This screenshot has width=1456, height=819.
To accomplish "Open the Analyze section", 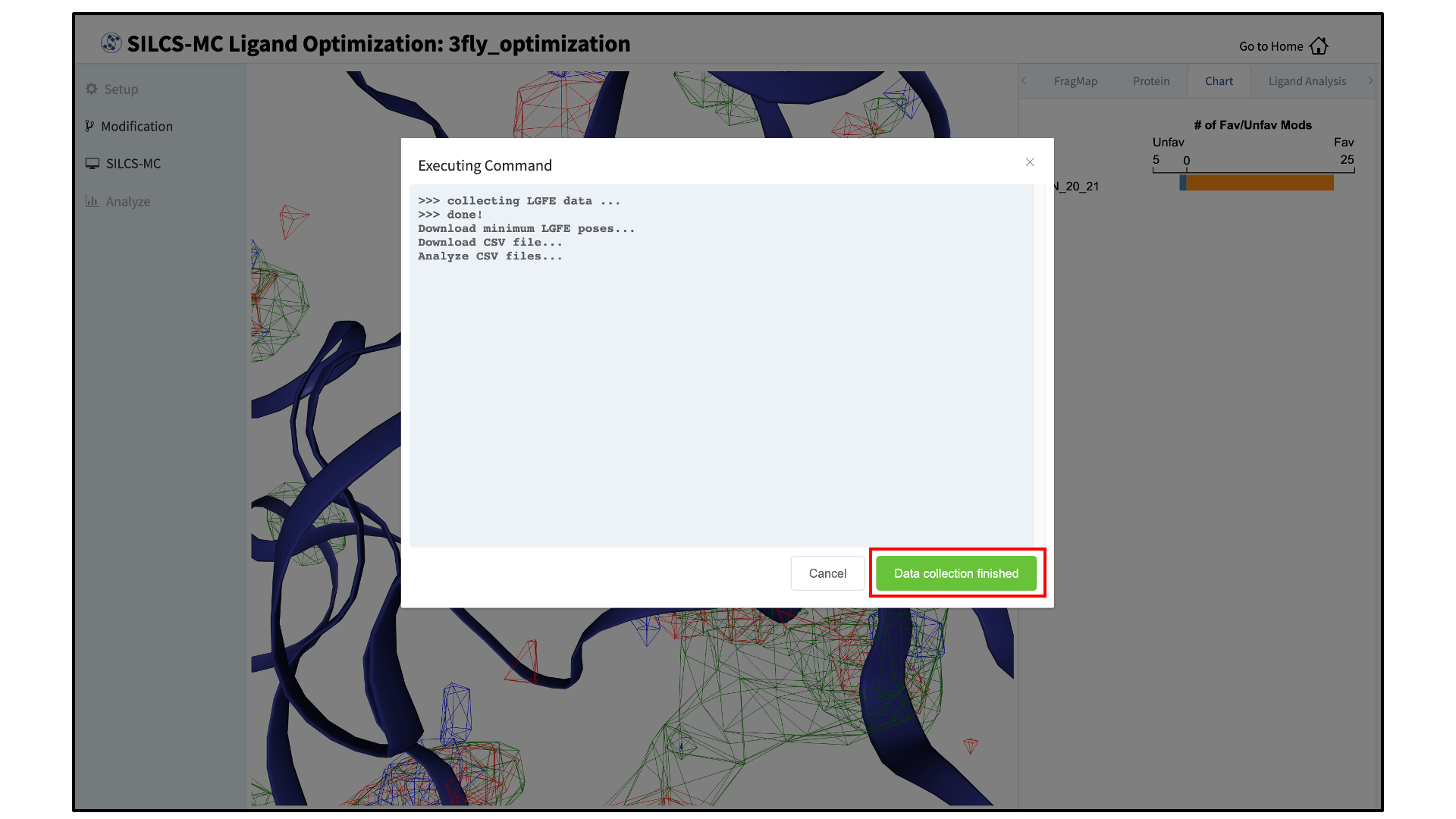I will [x=118, y=201].
